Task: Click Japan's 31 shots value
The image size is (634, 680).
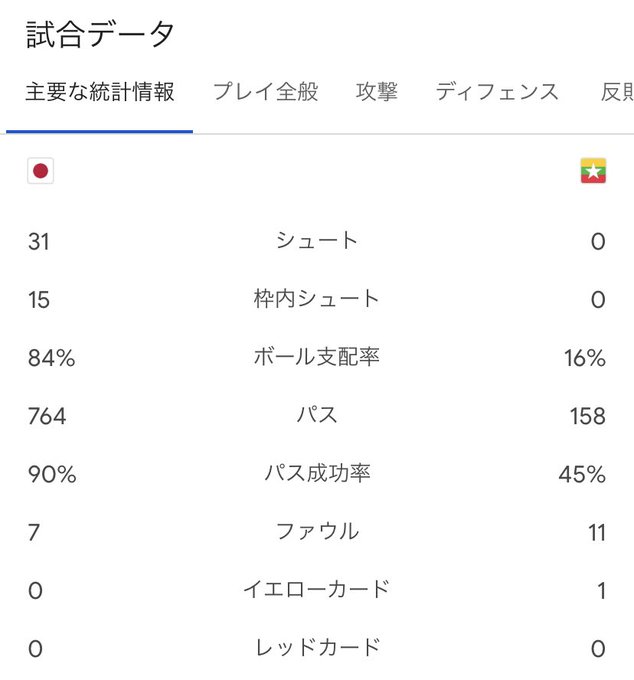Action: click(39, 242)
